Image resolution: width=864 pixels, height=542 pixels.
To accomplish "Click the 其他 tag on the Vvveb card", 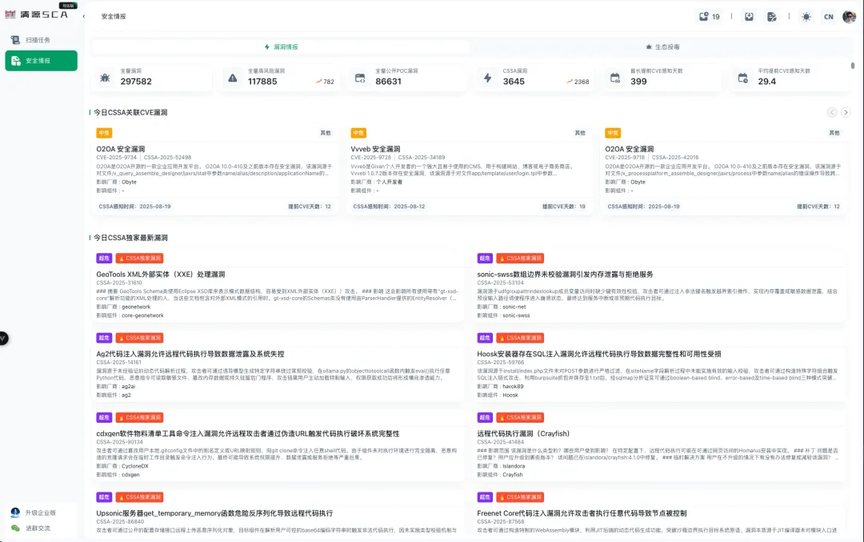I will pyautogui.click(x=580, y=133).
